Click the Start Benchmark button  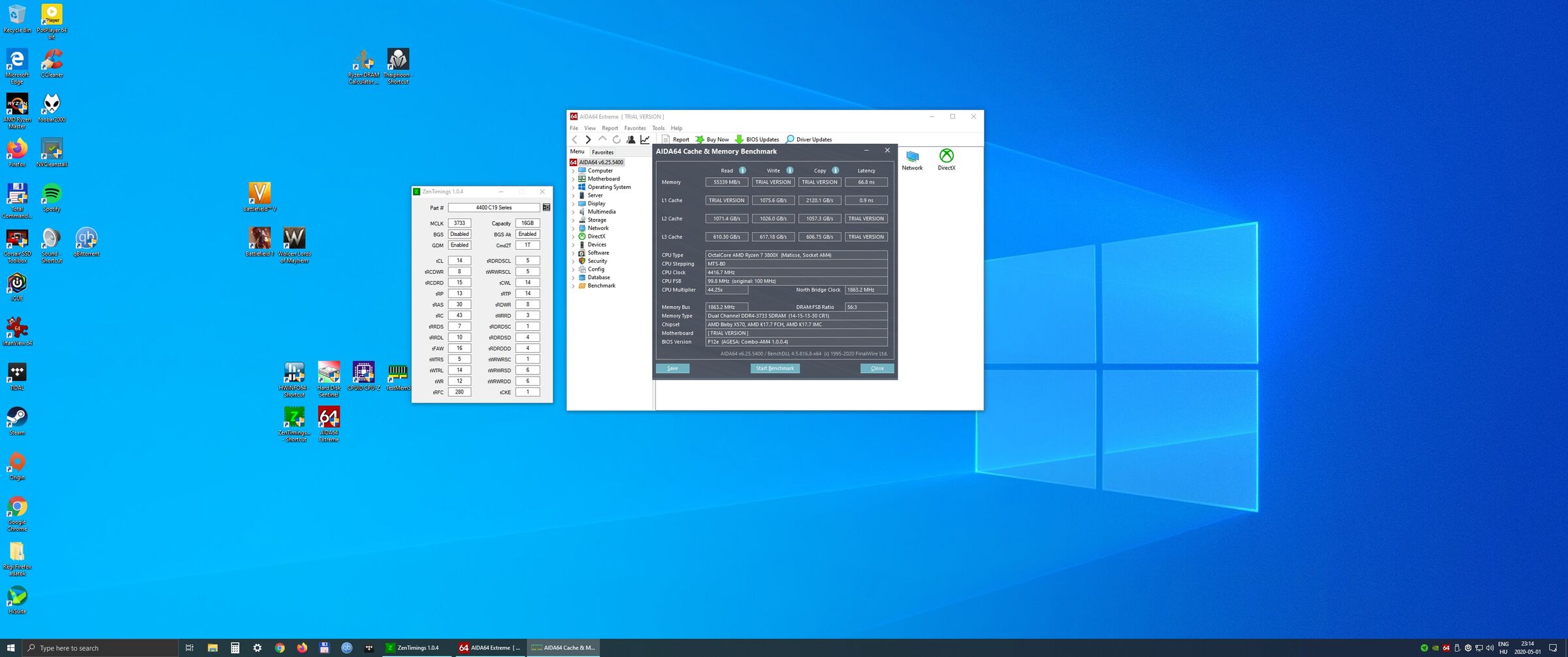[x=775, y=368]
